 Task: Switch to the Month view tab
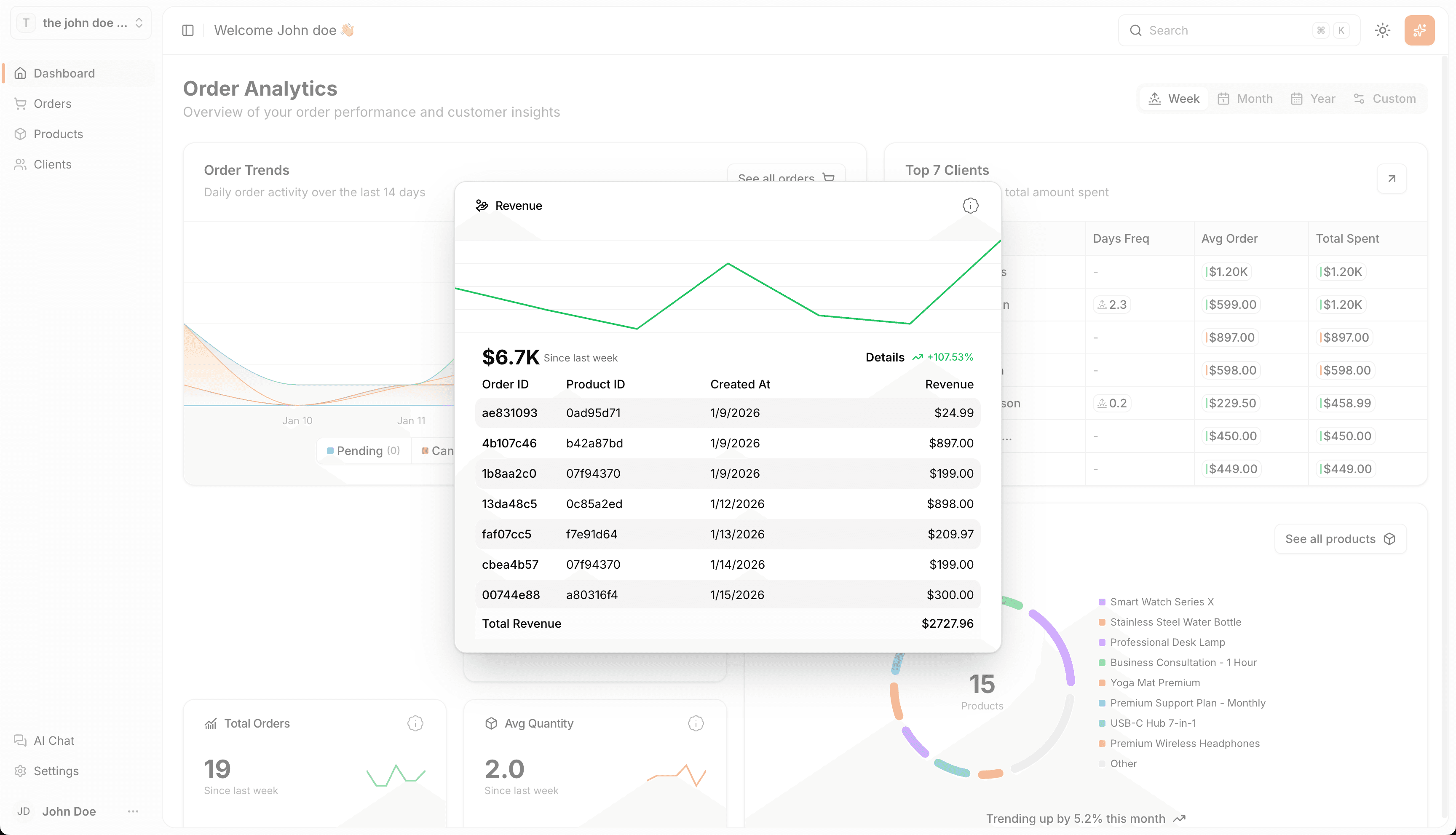[1245, 98]
